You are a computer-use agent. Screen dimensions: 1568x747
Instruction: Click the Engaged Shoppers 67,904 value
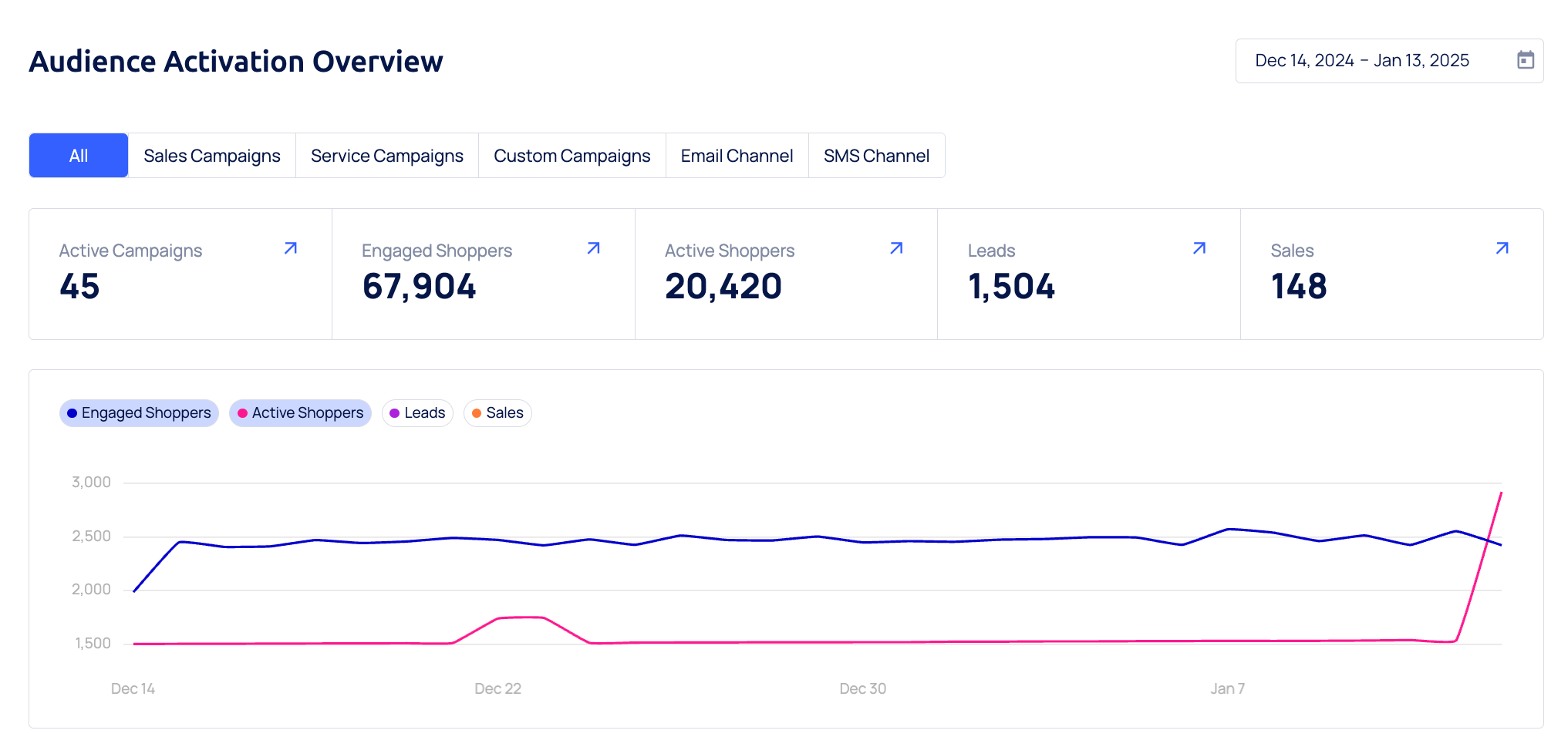(419, 287)
